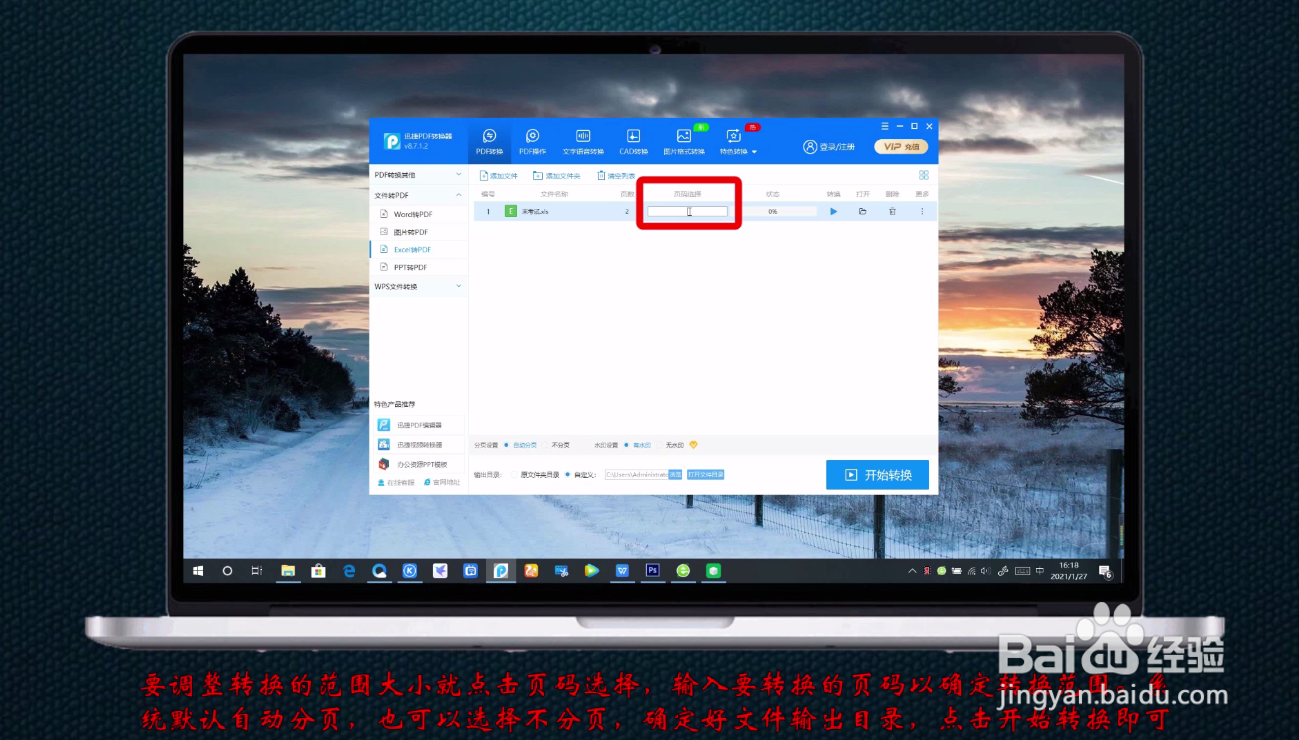Click the 0% progress bar in file row
This screenshot has height=740, width=1299.
point(773,211)
